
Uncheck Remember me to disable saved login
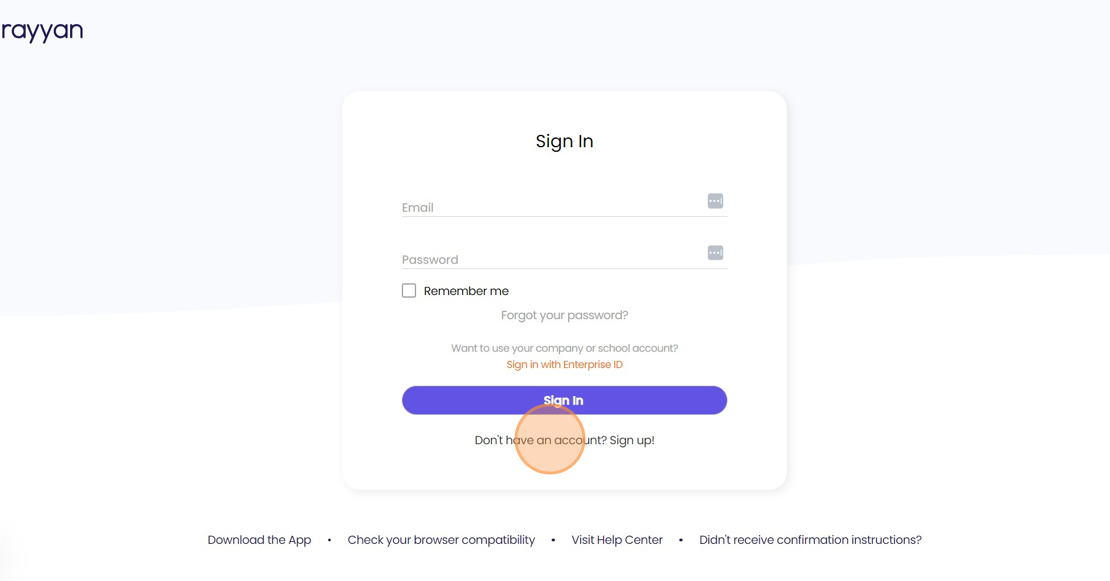409,290
